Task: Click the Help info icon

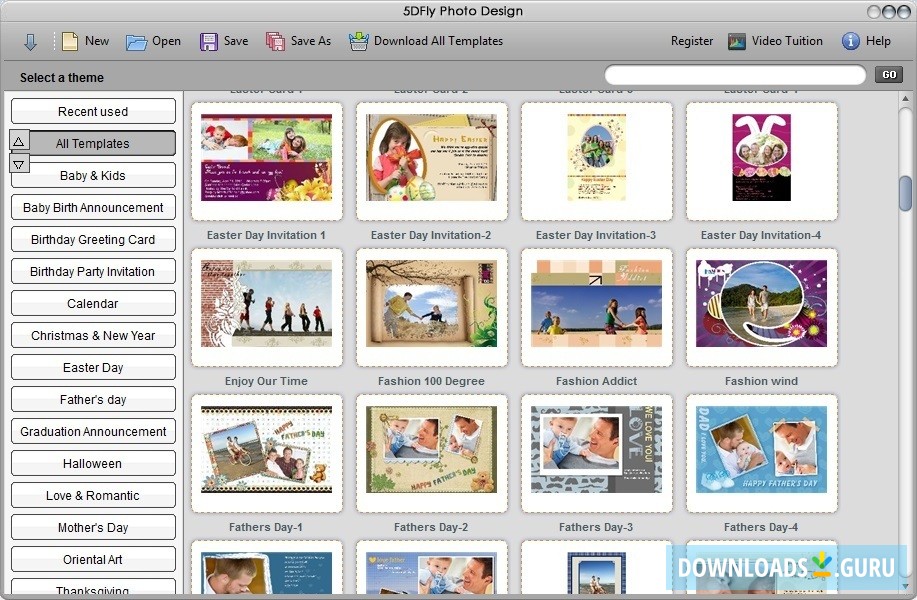Action: point(850,41)
